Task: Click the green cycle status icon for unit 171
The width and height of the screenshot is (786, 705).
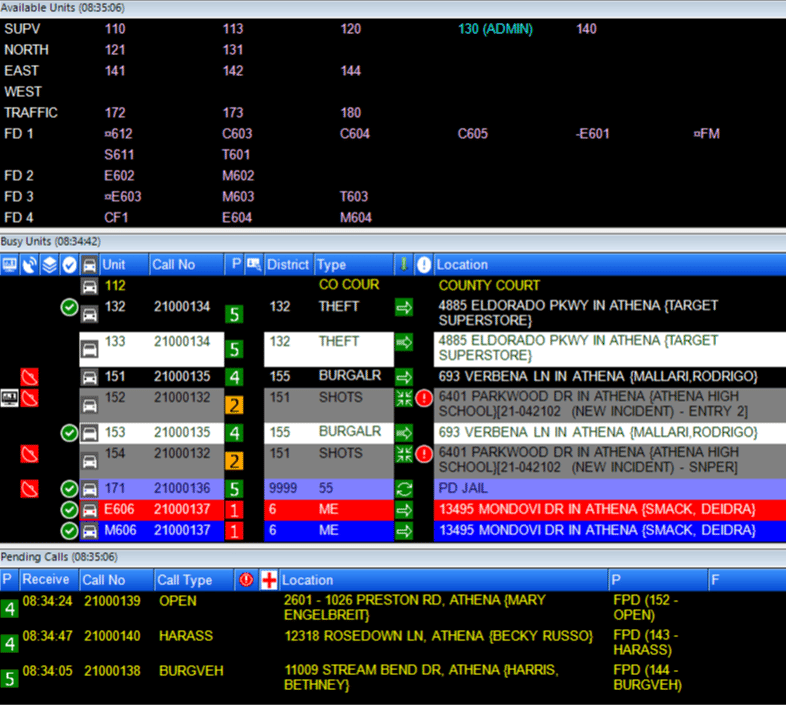Action: pyautogui.click(x=405, y=490)
